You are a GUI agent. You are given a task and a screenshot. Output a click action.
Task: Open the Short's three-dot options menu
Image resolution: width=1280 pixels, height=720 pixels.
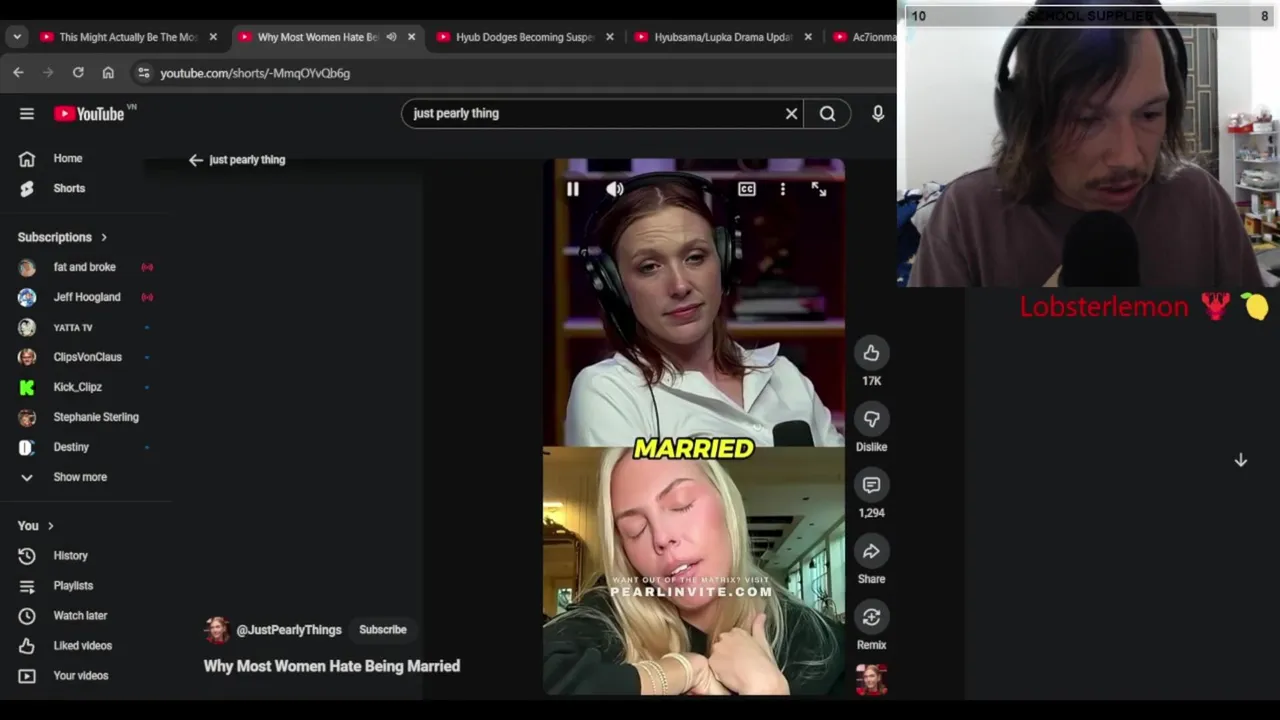tap(783, 189)
